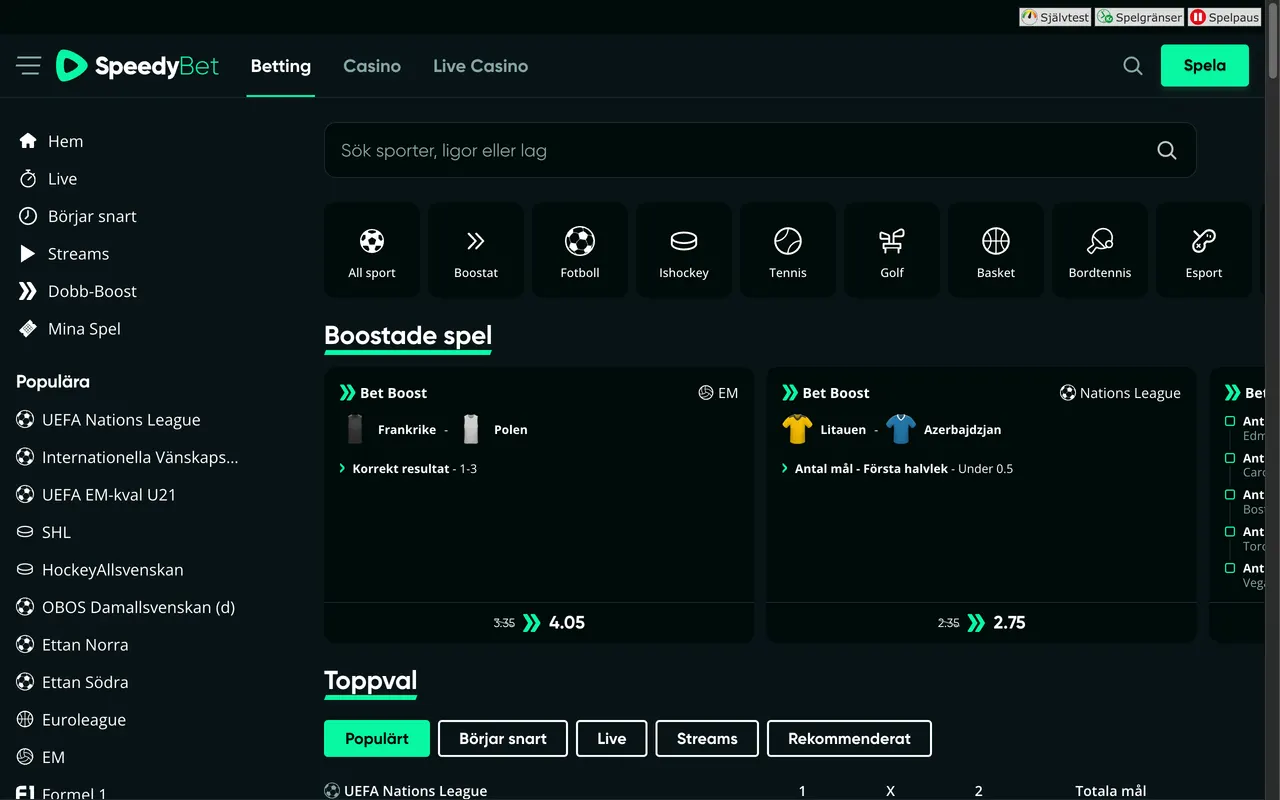Viewport: 1280px width, 800px height.
Task: Click the F1 icon beside Formel 1
Action: coord(25,793)
